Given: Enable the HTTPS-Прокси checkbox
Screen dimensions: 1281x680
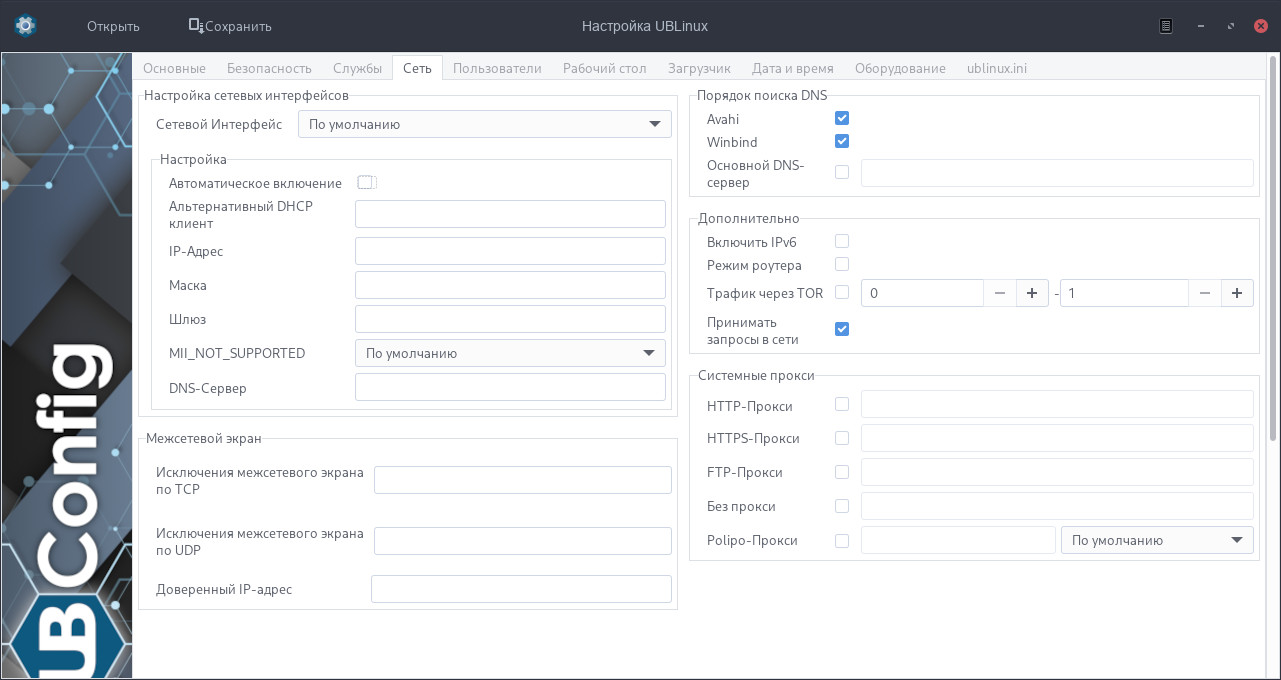Looking at the screenshot, I should point(842,438).
